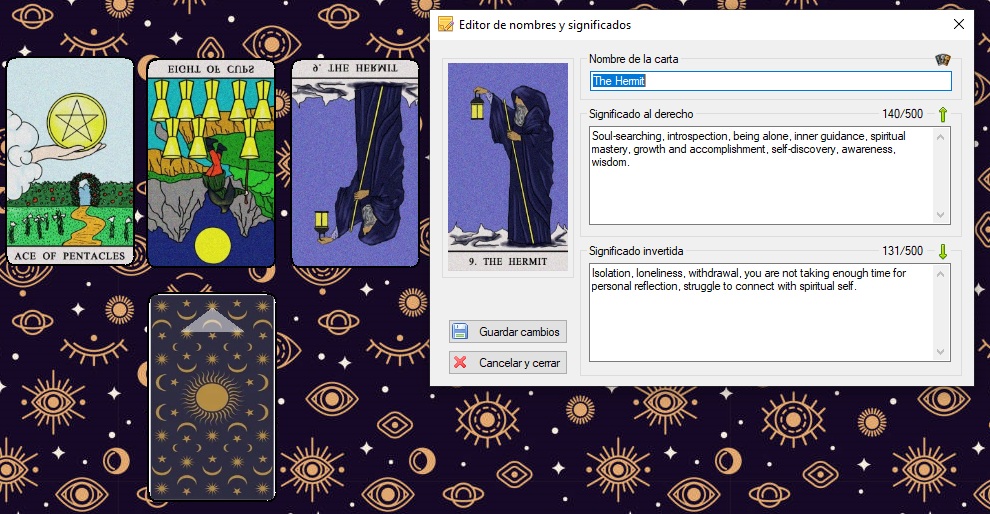Click Cancelar y cerrar button
Screen dimensions: 990x514
point(508,362)
